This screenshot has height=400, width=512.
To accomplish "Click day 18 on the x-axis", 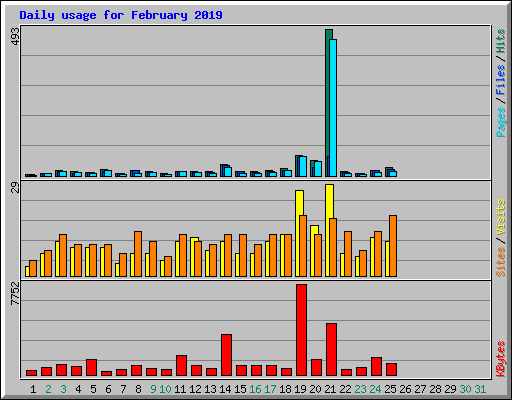I will click(x=285, y=389).
